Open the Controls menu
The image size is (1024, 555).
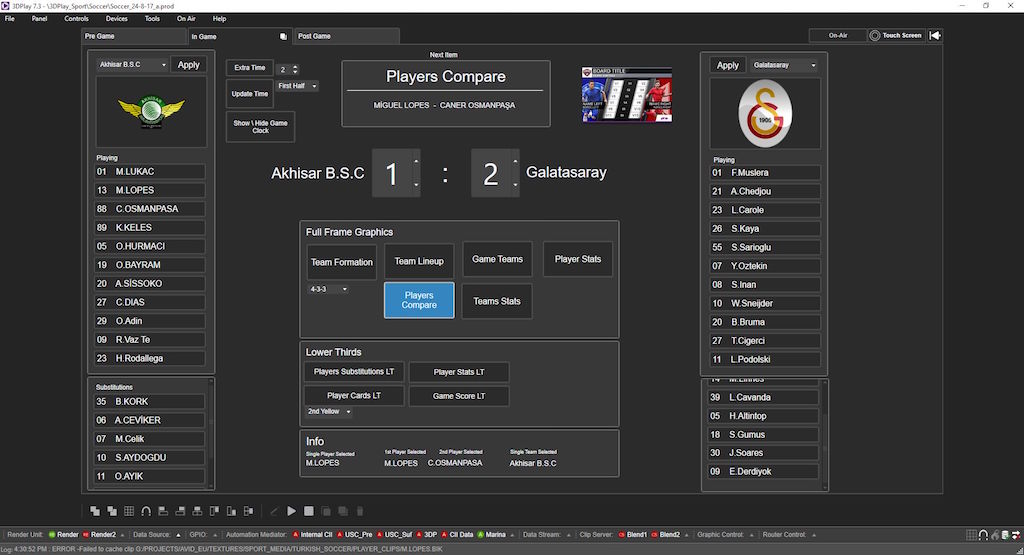coord(76,18)
